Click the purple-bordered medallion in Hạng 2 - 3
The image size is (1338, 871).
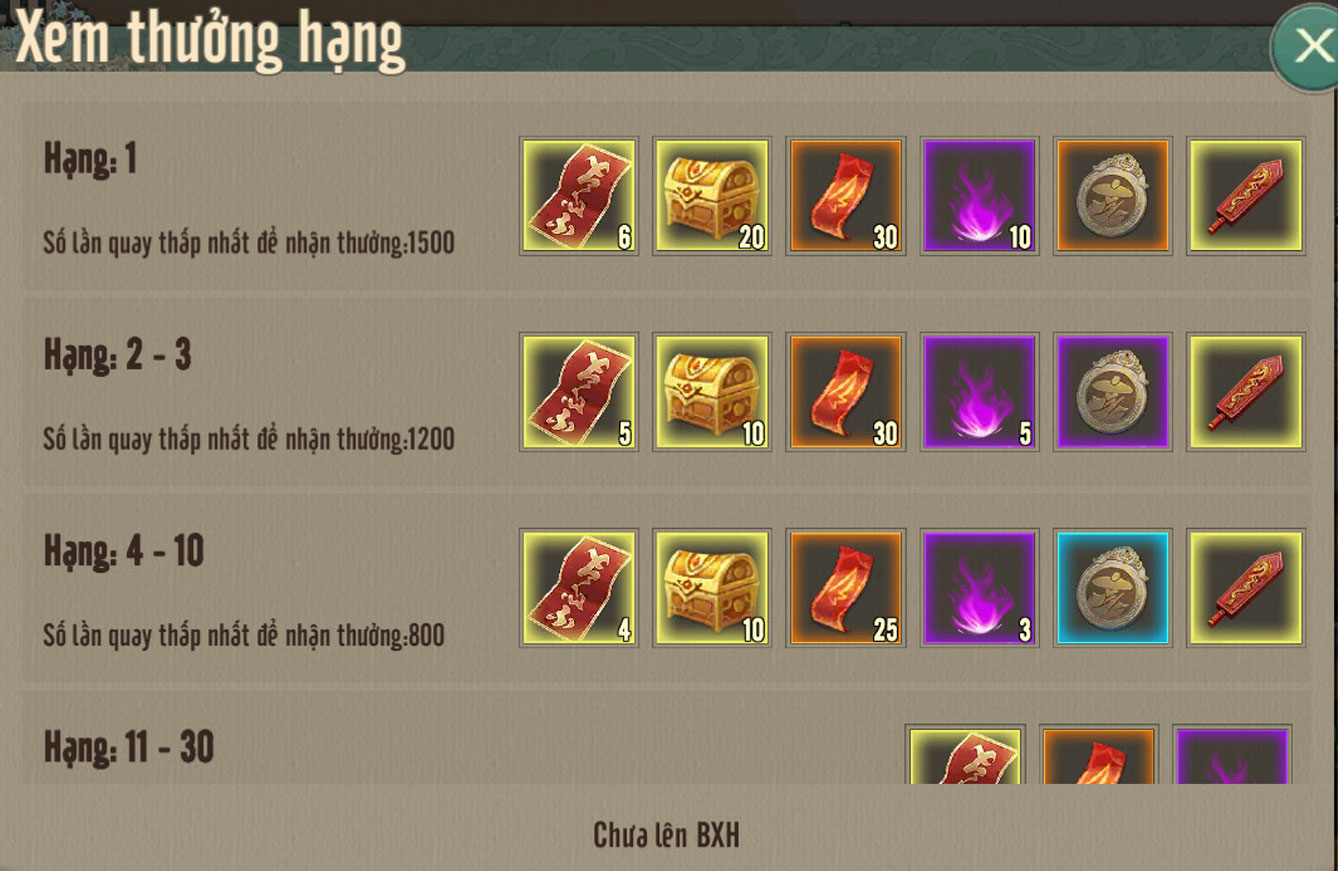click(1113, 392)
